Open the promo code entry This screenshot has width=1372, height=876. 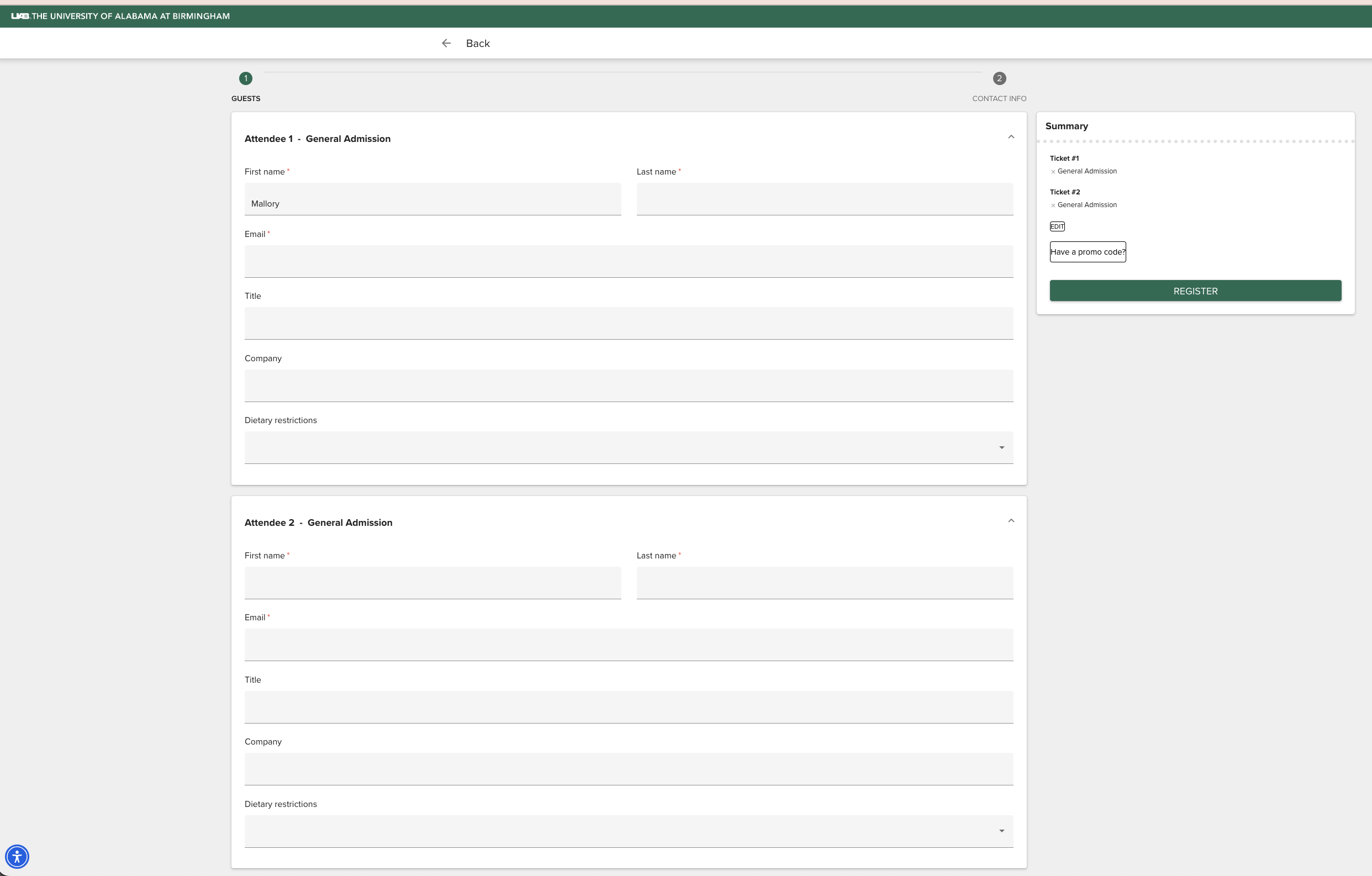(1087, 251)
